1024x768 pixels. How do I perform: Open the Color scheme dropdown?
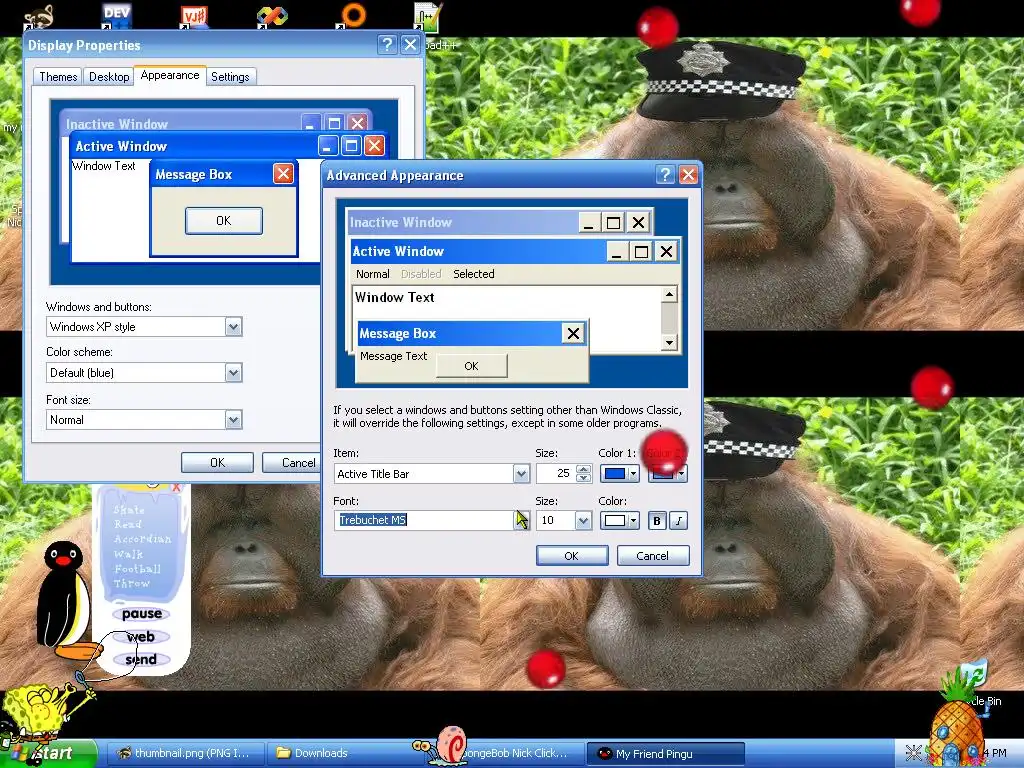pos(233,373)
